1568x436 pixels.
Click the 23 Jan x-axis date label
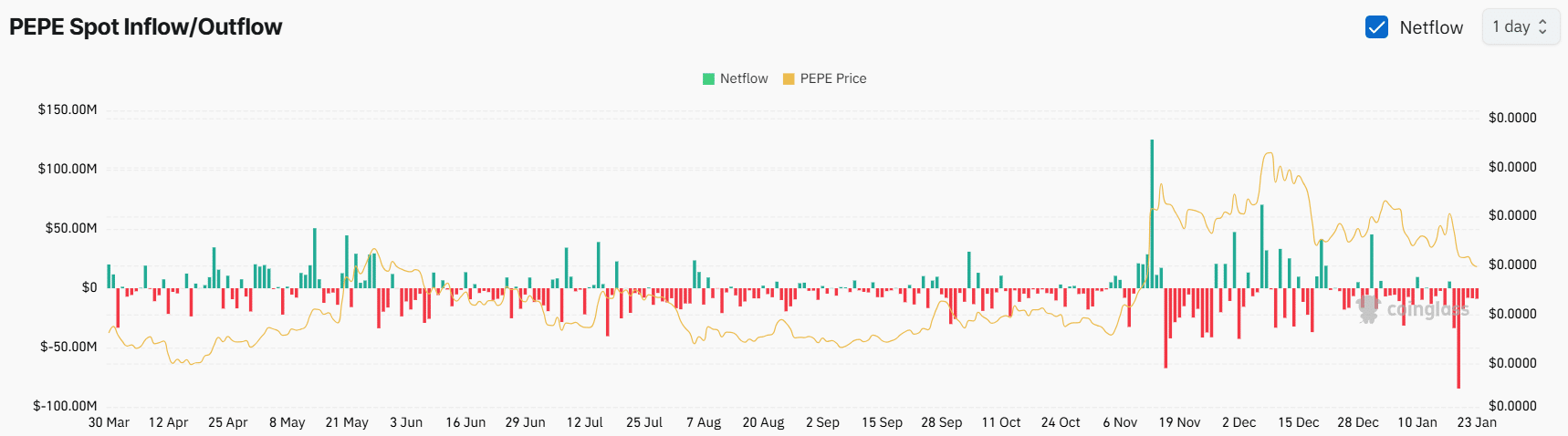[1476, 422]
